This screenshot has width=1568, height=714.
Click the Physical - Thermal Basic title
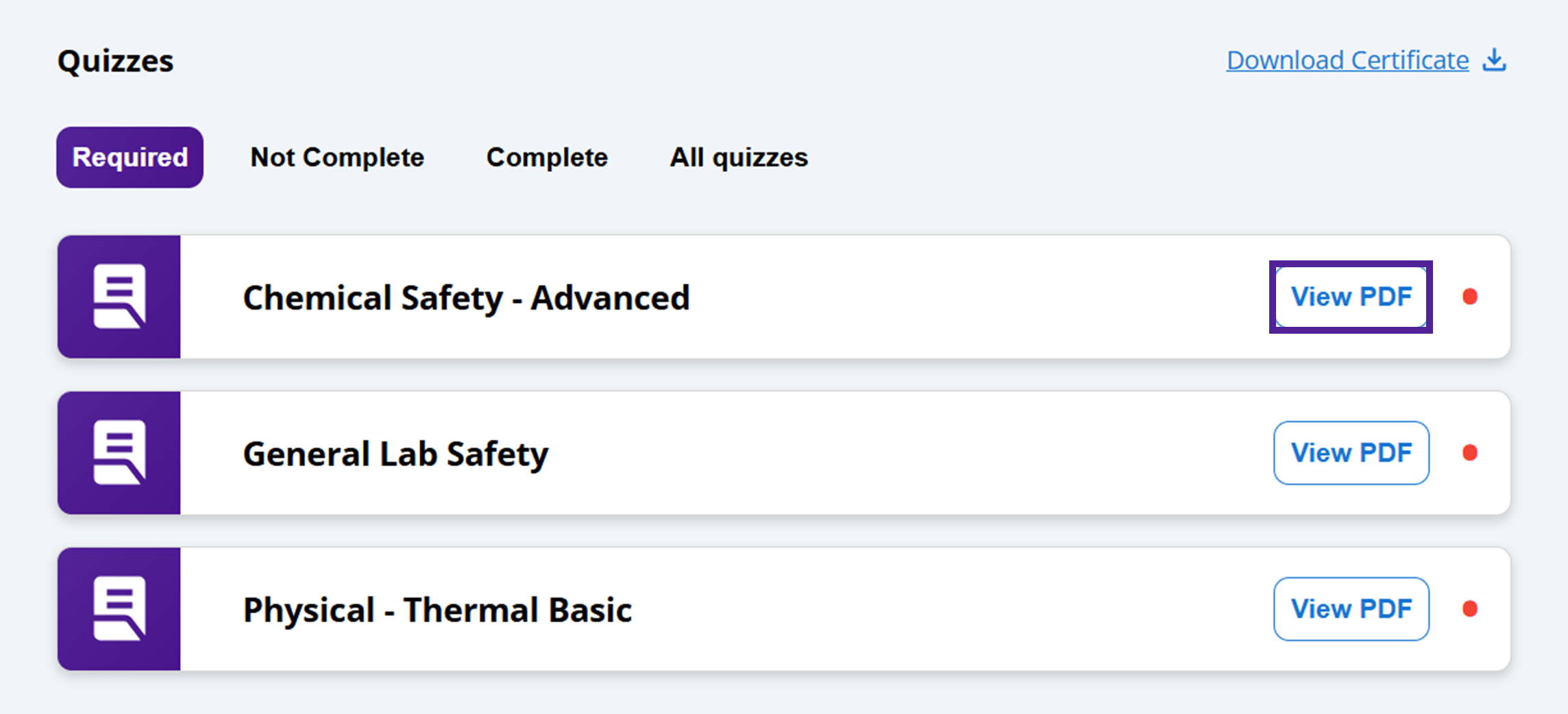pos(437,610)
